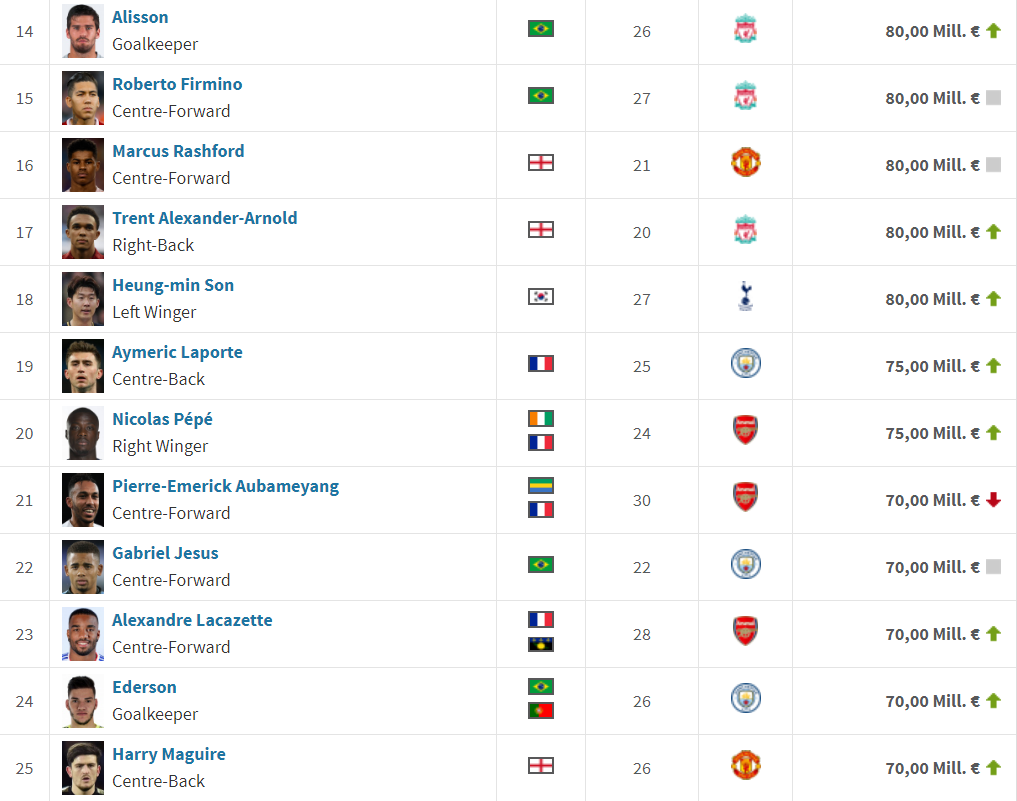Click Arsenal crest in Nicolas Pépé's row
The image size is (1017, 801).
(745, 430)
